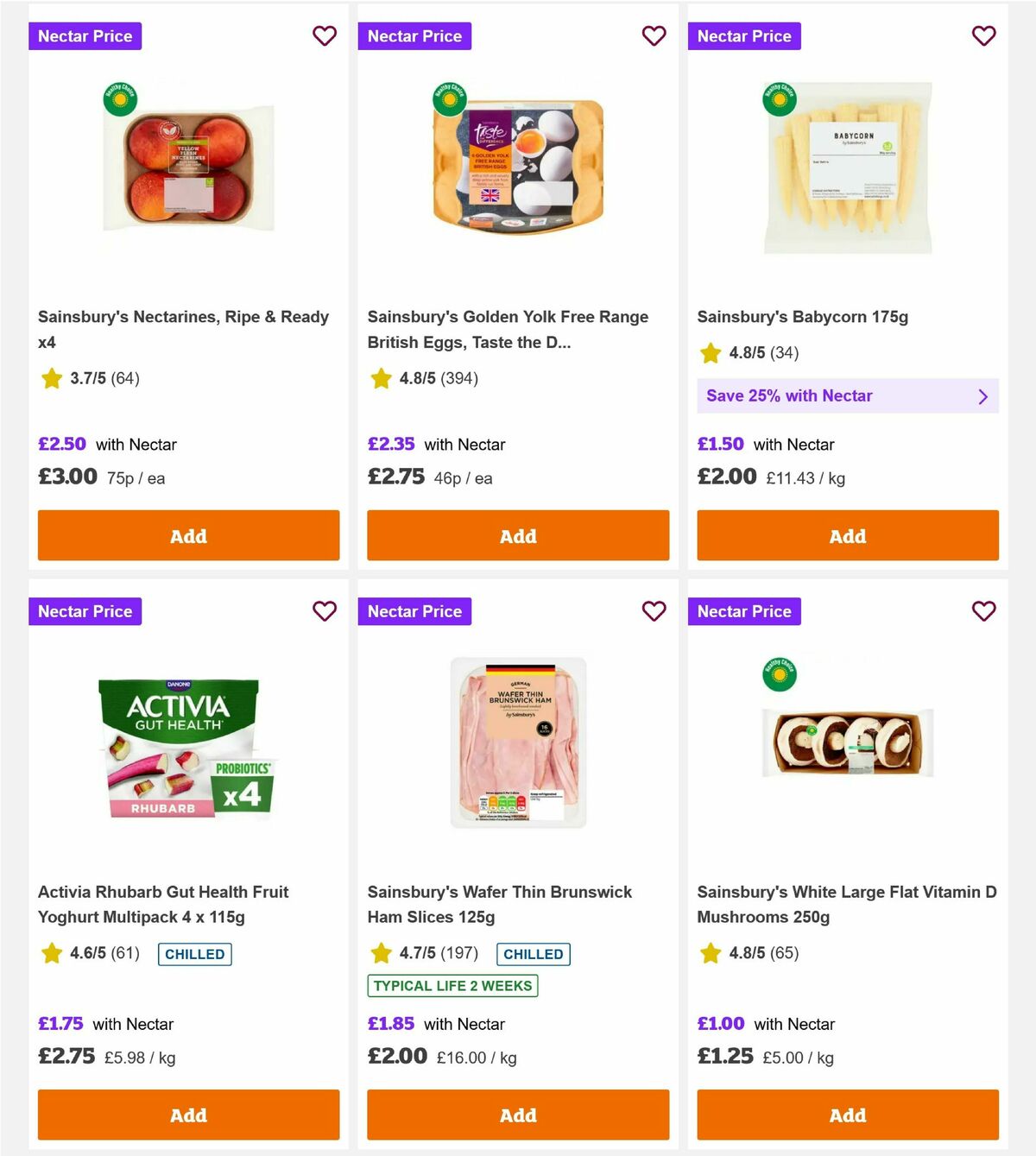Unfavourite the mushrooms using the heart toggle
Image resolution: width=1036 pixels, height=1156 pixels.
983,611
